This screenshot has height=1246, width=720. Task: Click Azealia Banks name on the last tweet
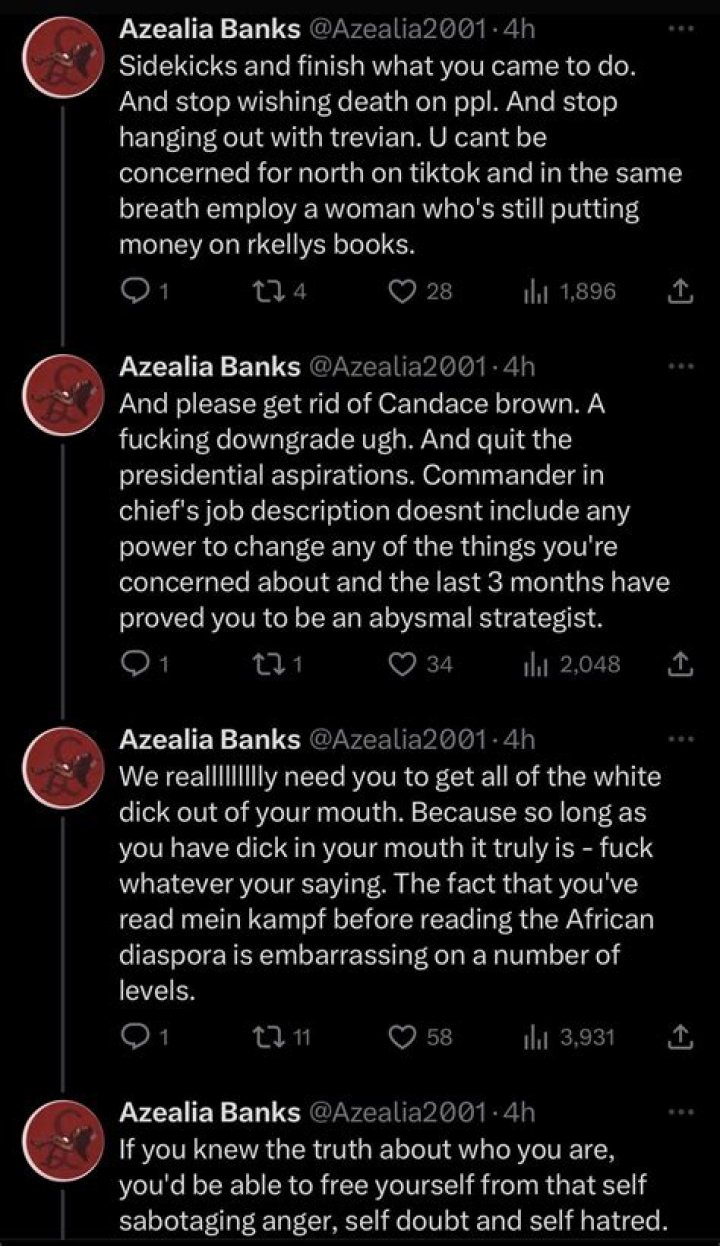[210, 1112]
